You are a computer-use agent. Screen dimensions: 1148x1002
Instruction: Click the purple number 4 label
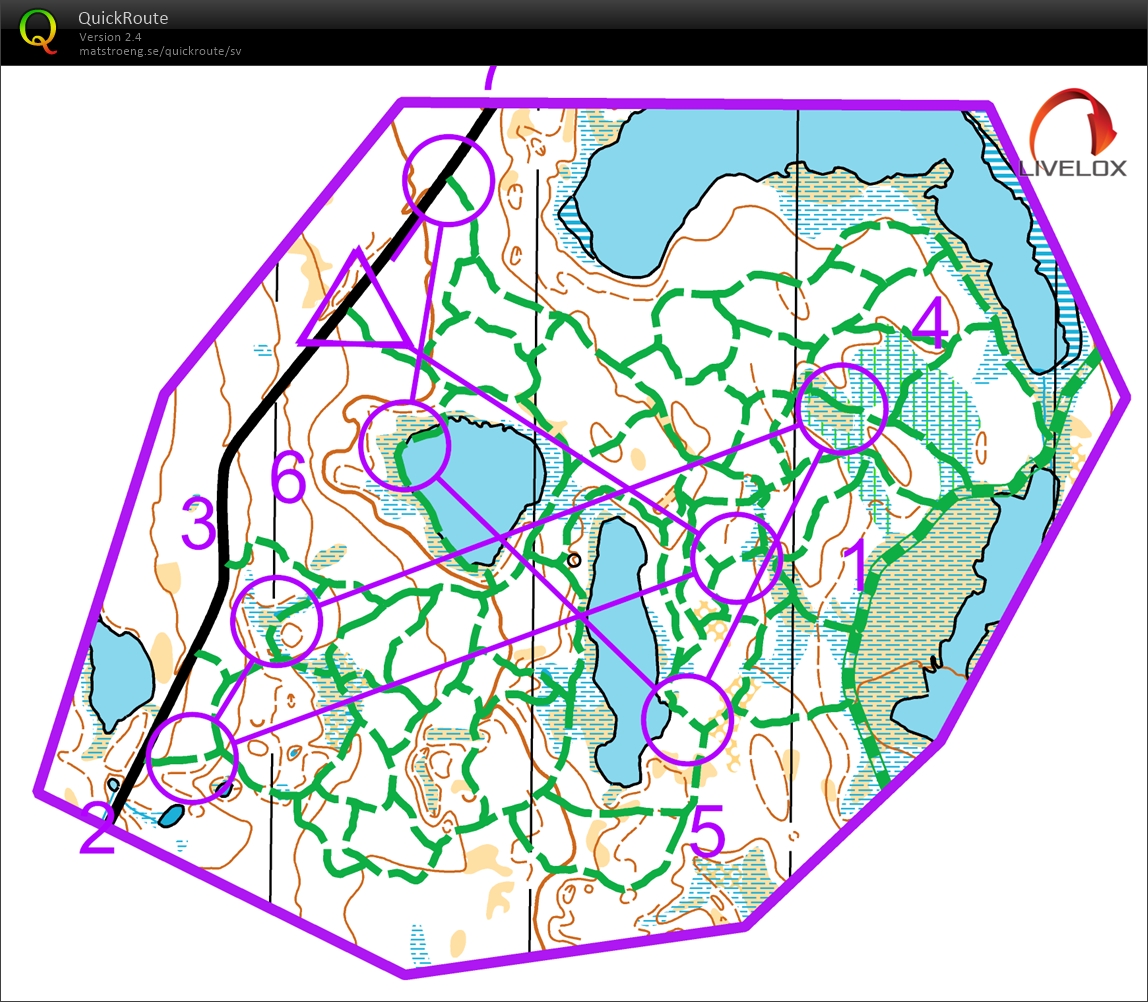coord(931,323)
